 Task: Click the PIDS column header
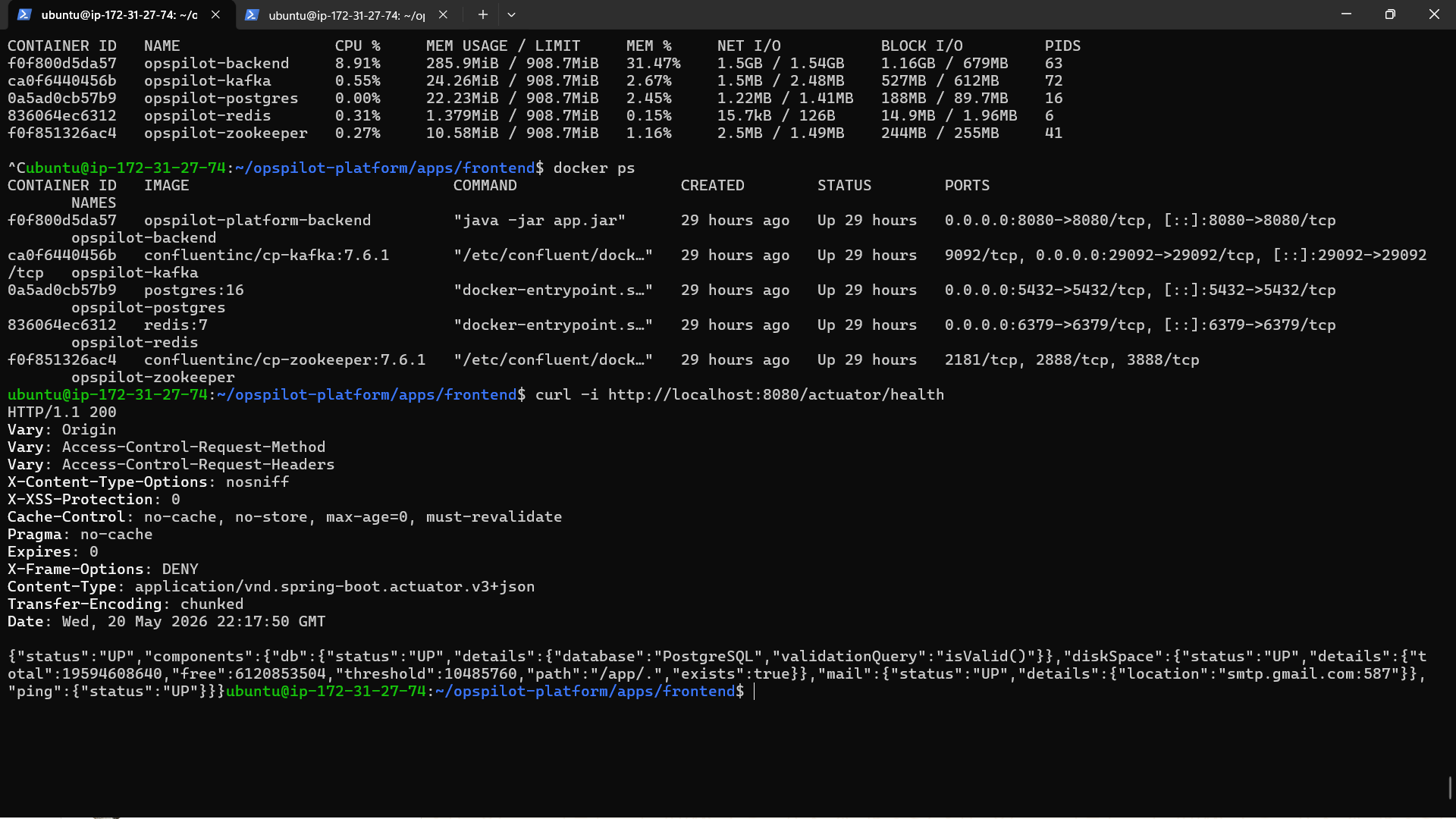click(x=1062, y=46)
